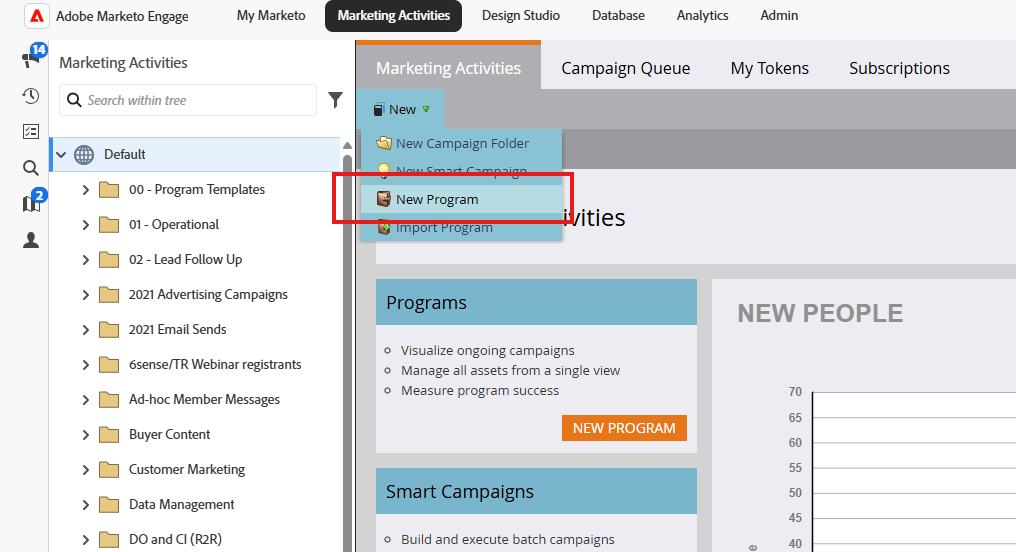Click the Customer Marketing folder icon
The image size is (1016, 552).
[x=109, y=470]
